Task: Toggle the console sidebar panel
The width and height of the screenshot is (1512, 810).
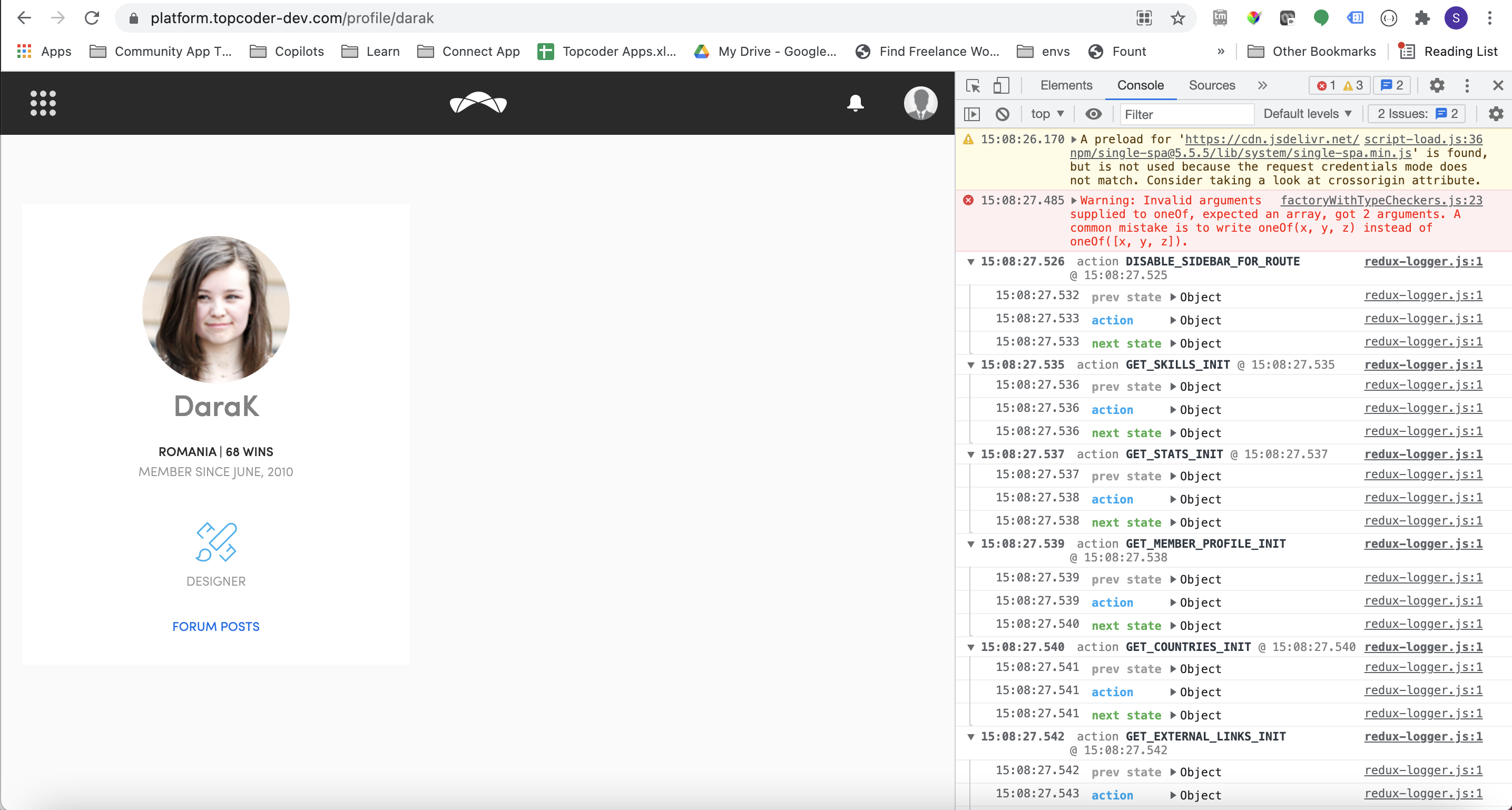Action: 972,114
